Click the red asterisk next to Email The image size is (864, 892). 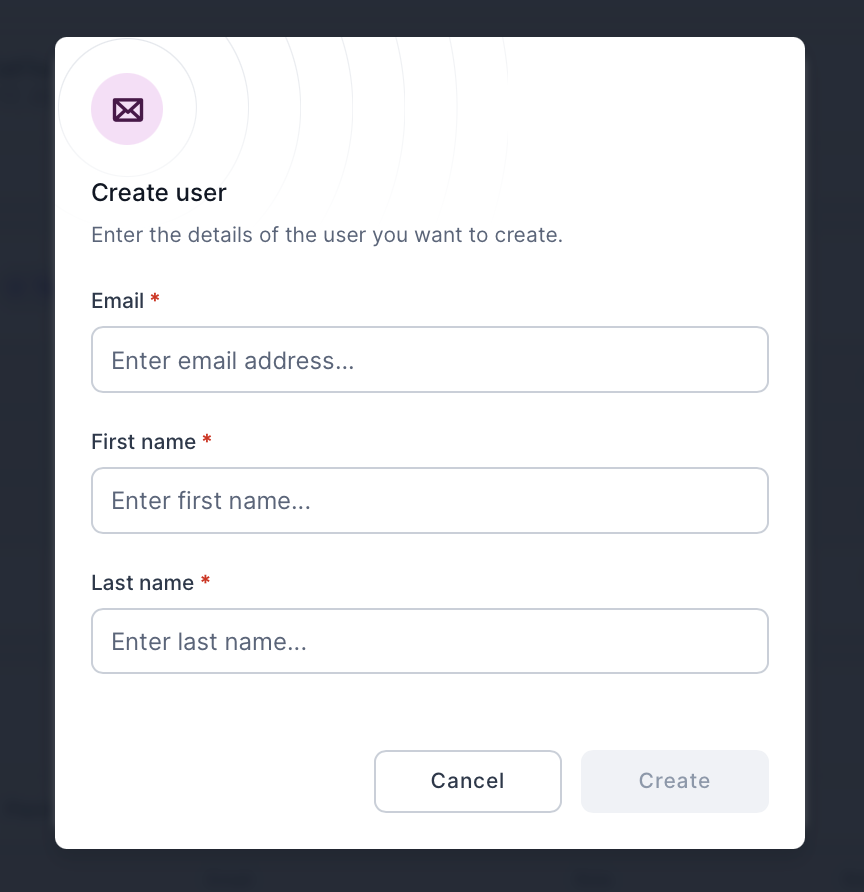click(x=155, y=298)
